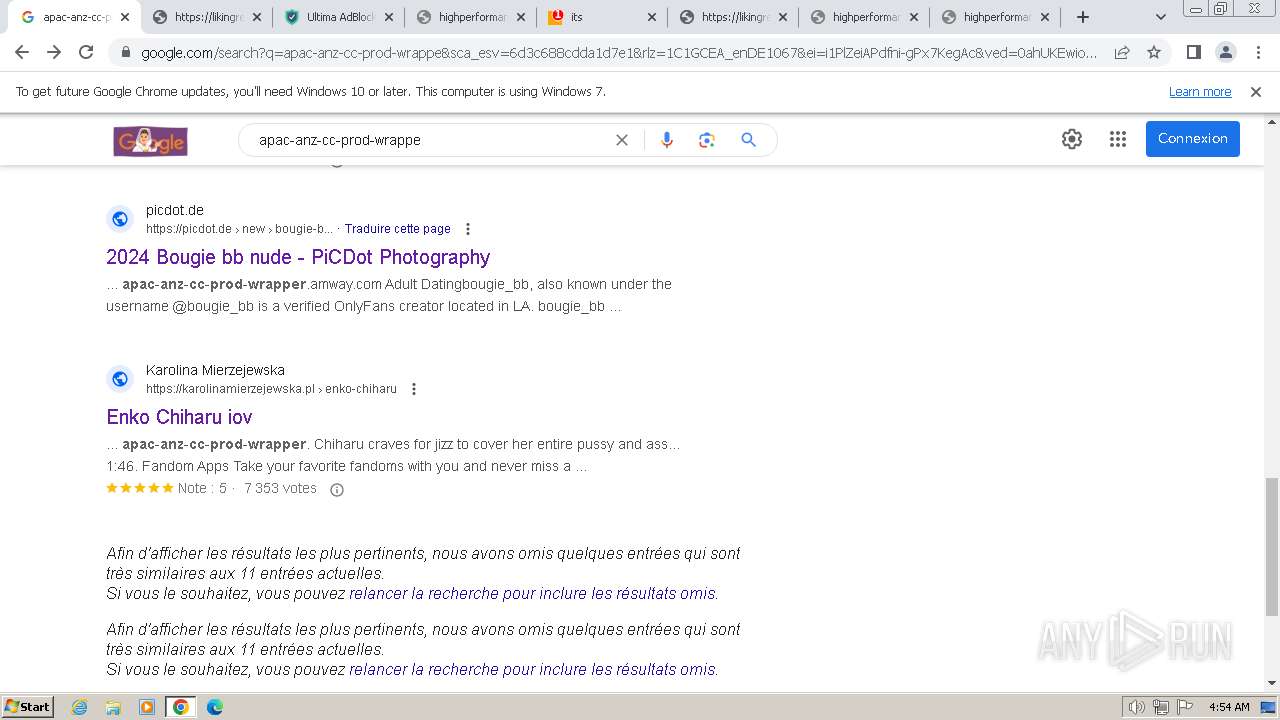Image resolution: width=1280 pixels, height=720 pixels.
Task: Reload the current page
Action: (x=86, y=52)
